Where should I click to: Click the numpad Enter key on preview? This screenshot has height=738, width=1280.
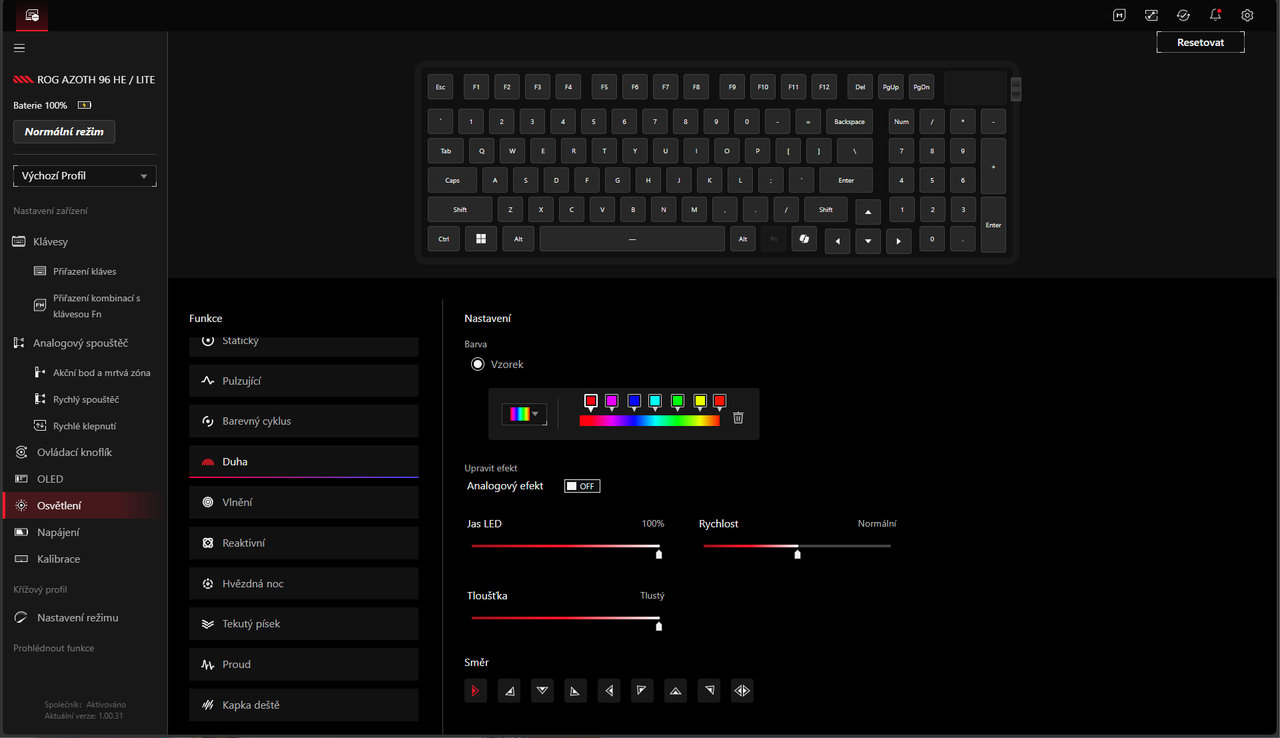[x=993, y=224]
